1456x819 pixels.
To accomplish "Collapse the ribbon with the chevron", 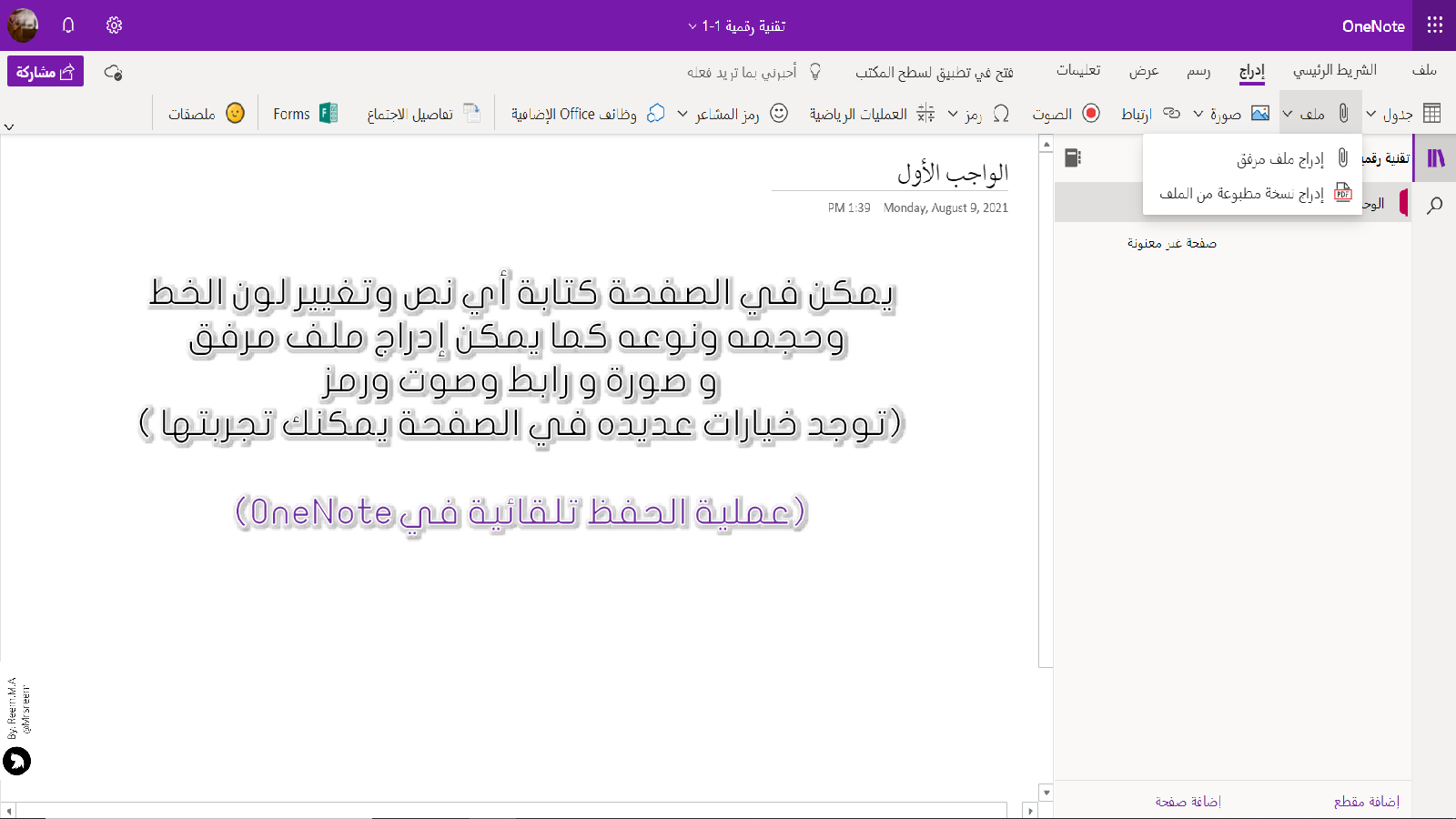I will [9, 126].
